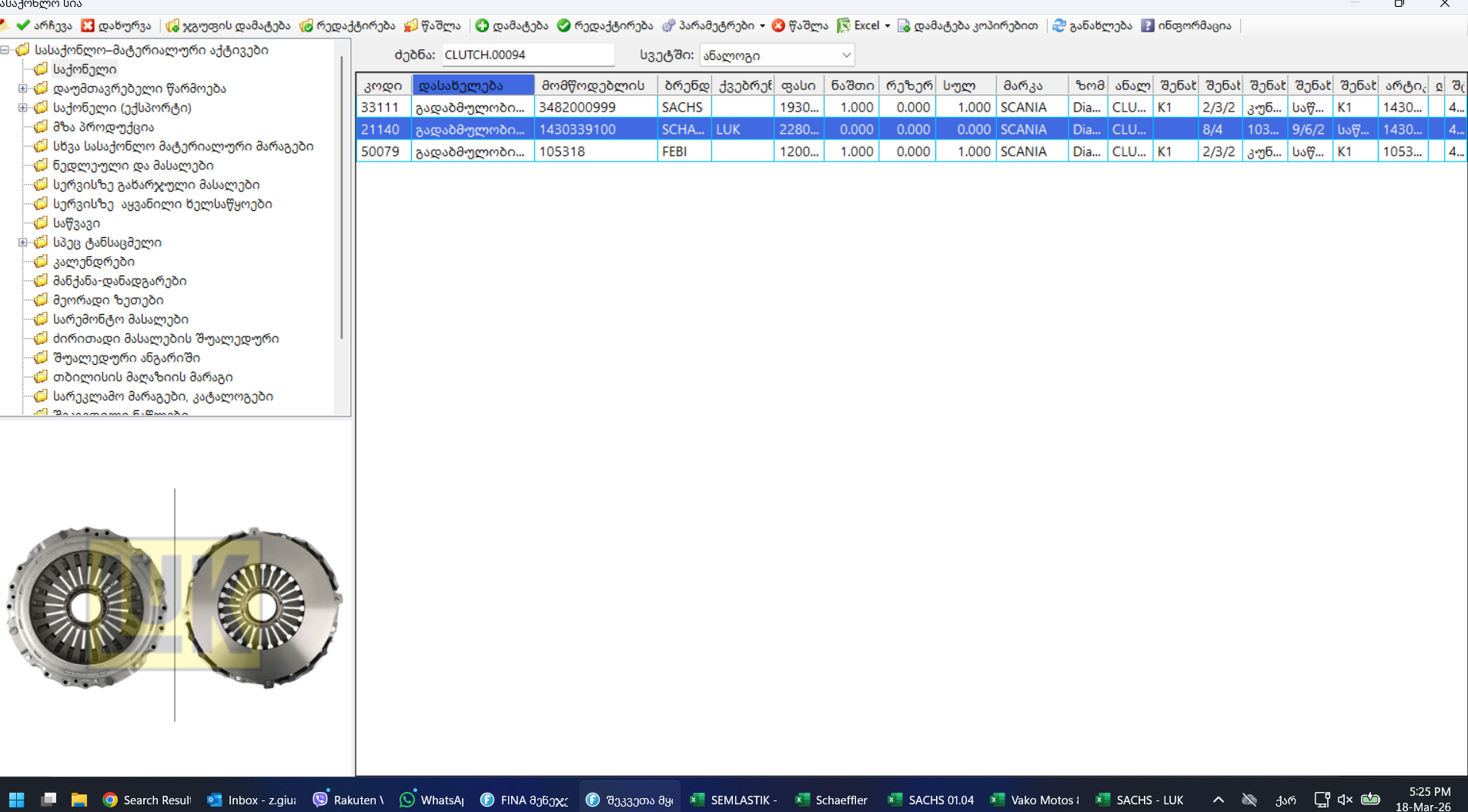The image size is (1468, 812).
Task: Click the tree panel vertical scrollbar
Action: click(342, 196)
